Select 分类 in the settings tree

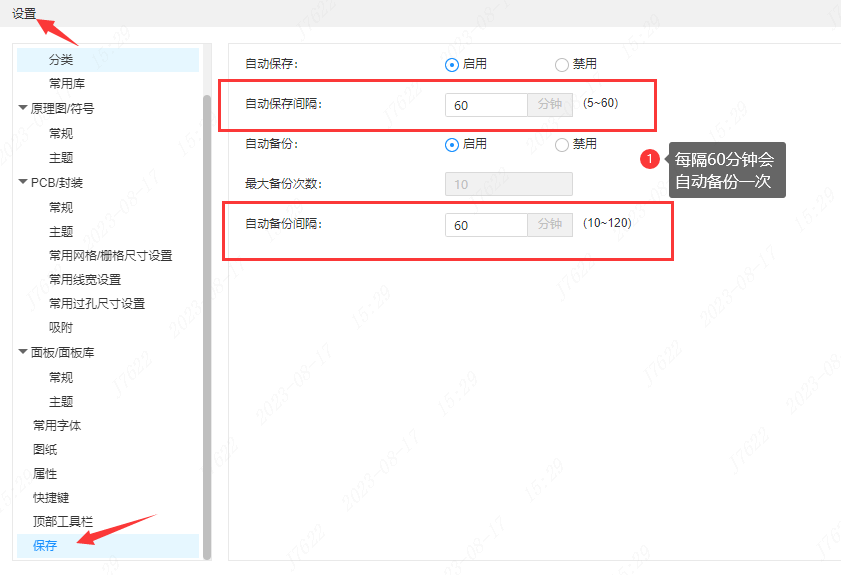click(108, 60)
